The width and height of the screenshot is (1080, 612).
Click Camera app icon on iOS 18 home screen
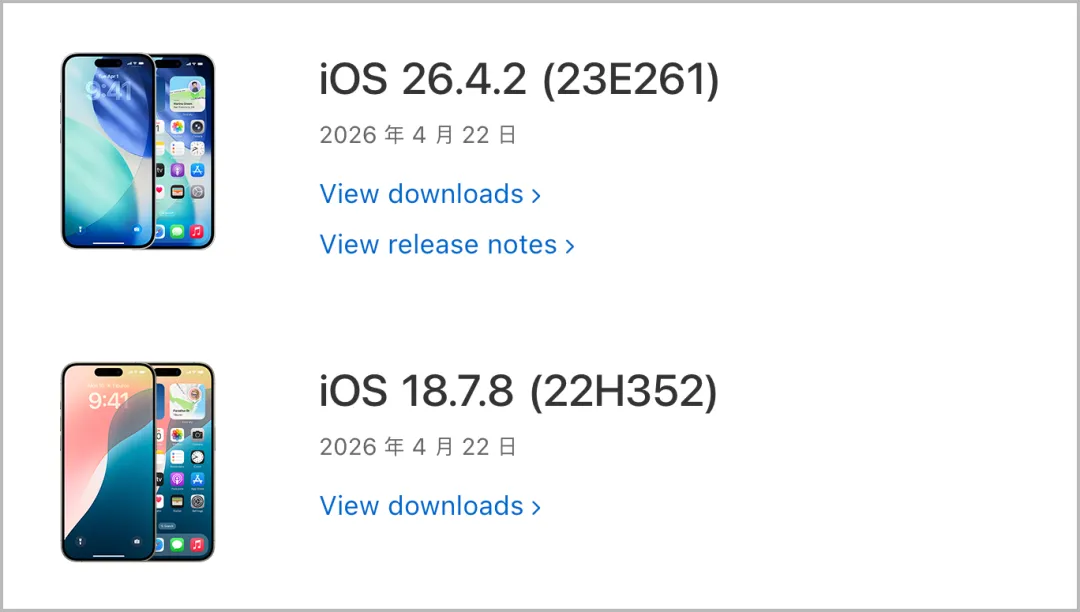pyautogui.click(x=197, y=436)
